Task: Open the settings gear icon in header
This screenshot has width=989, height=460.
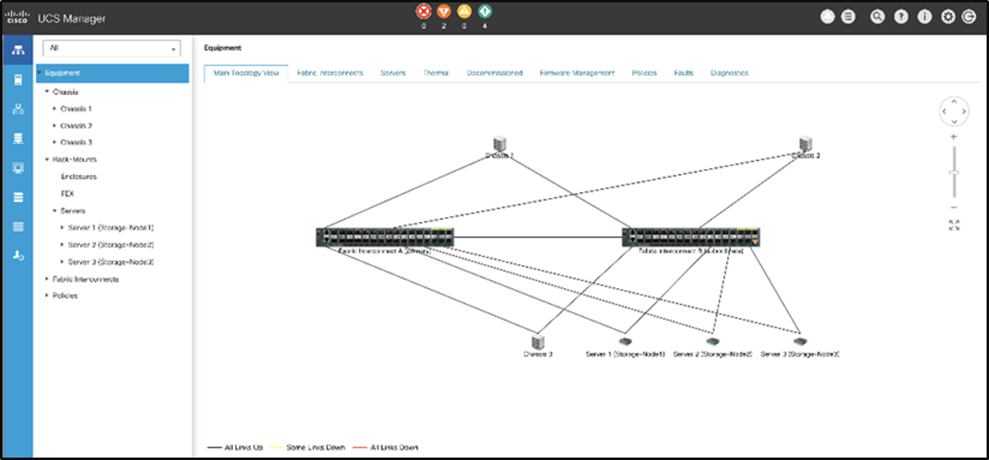Action: [948, 18]
